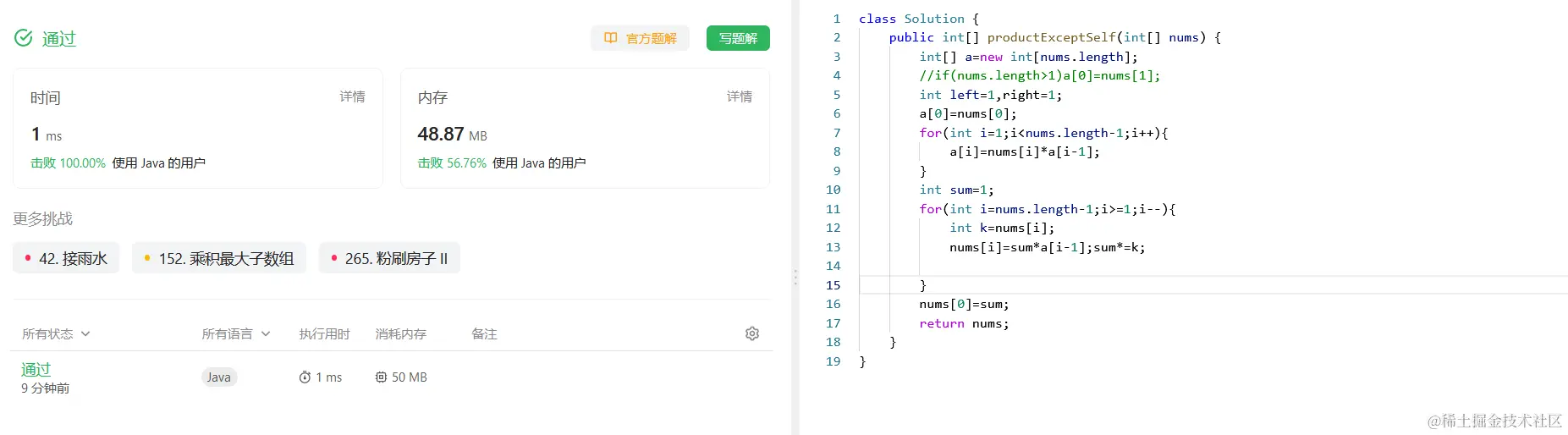Click the clock icon beside 1 ms
The height and width of the screenshot is (435, 1568).
tap(305, 377)
